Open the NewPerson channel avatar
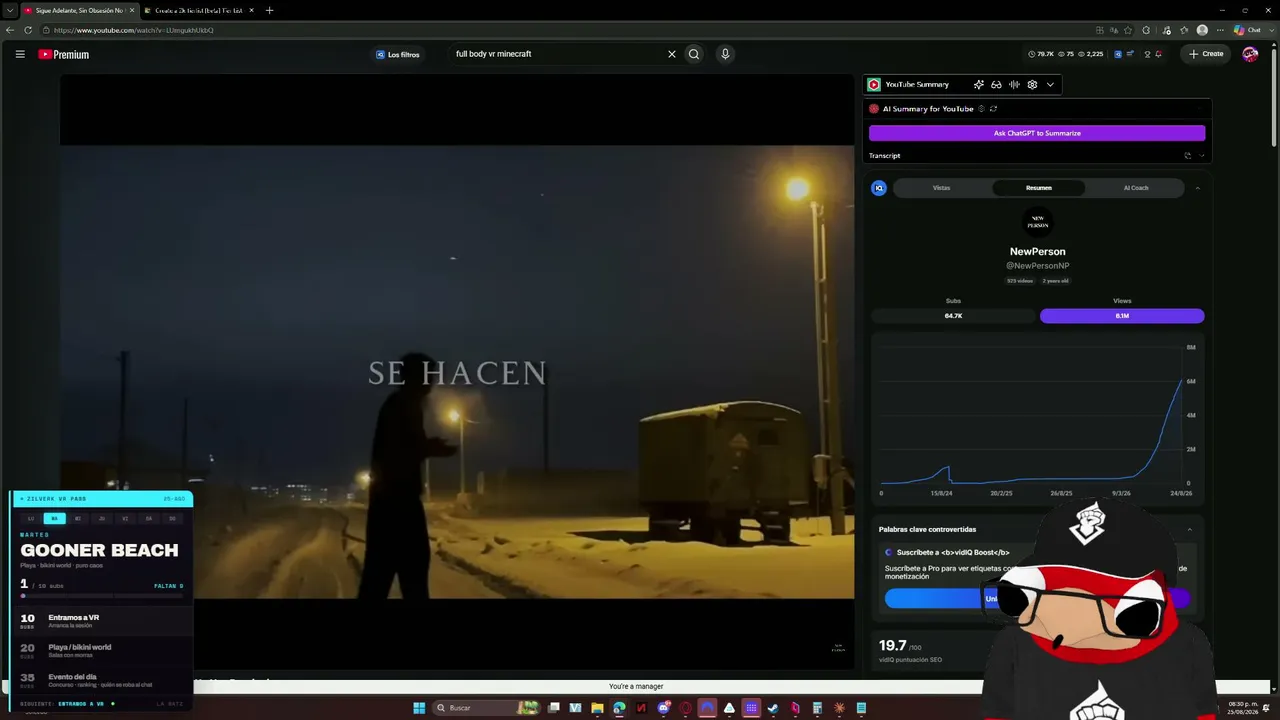1280x720 pixels. 1037,221
